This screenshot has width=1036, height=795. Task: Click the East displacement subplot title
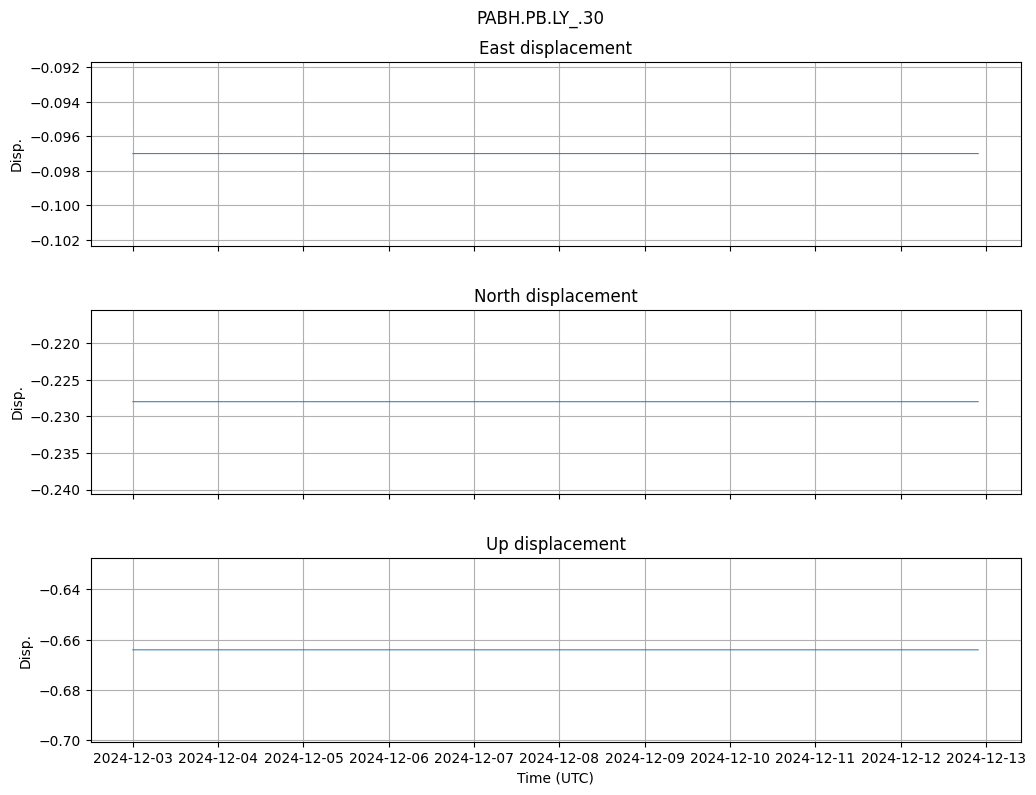click(x=555, y=48)
